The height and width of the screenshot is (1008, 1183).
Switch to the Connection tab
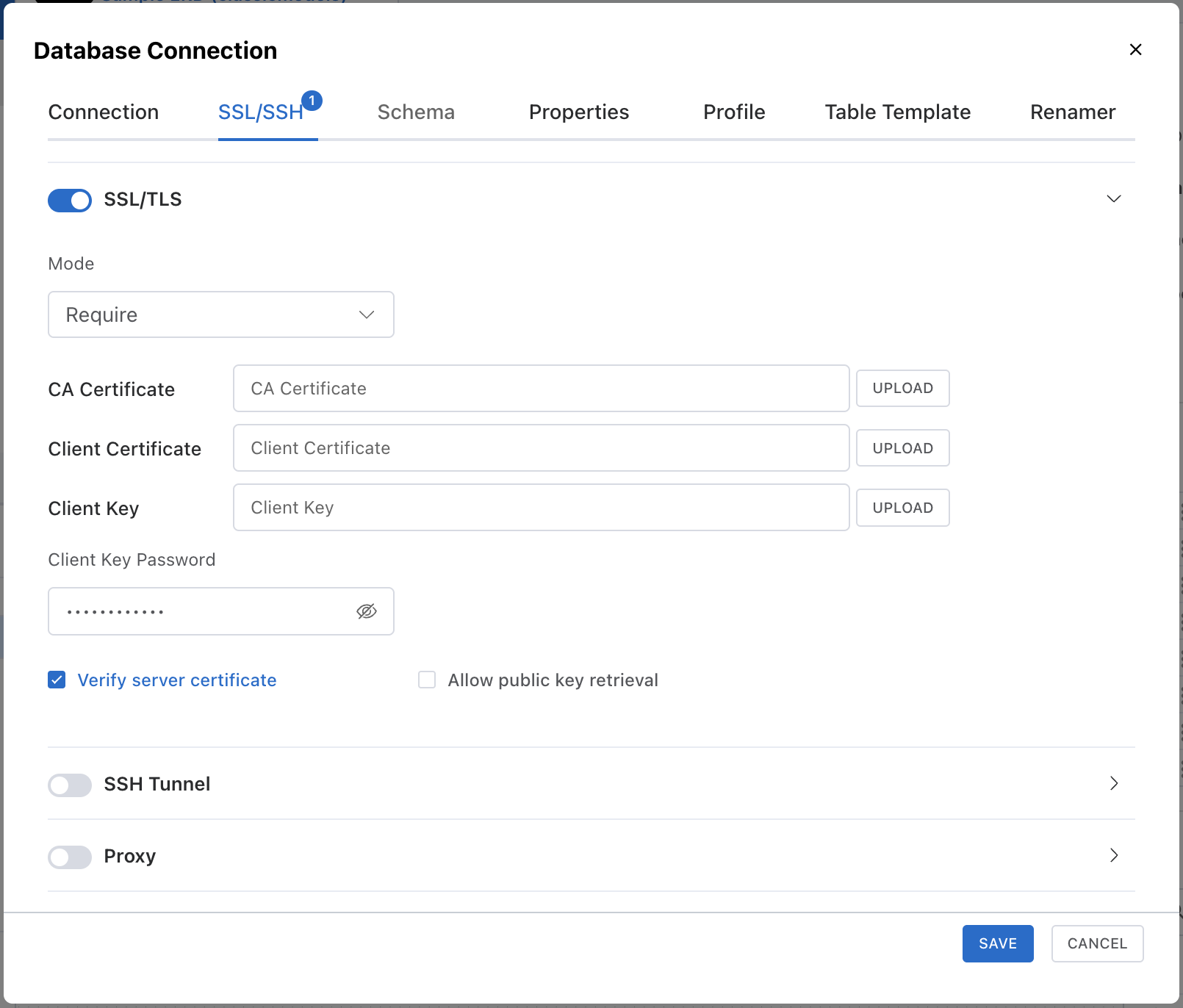click(104, 112)
